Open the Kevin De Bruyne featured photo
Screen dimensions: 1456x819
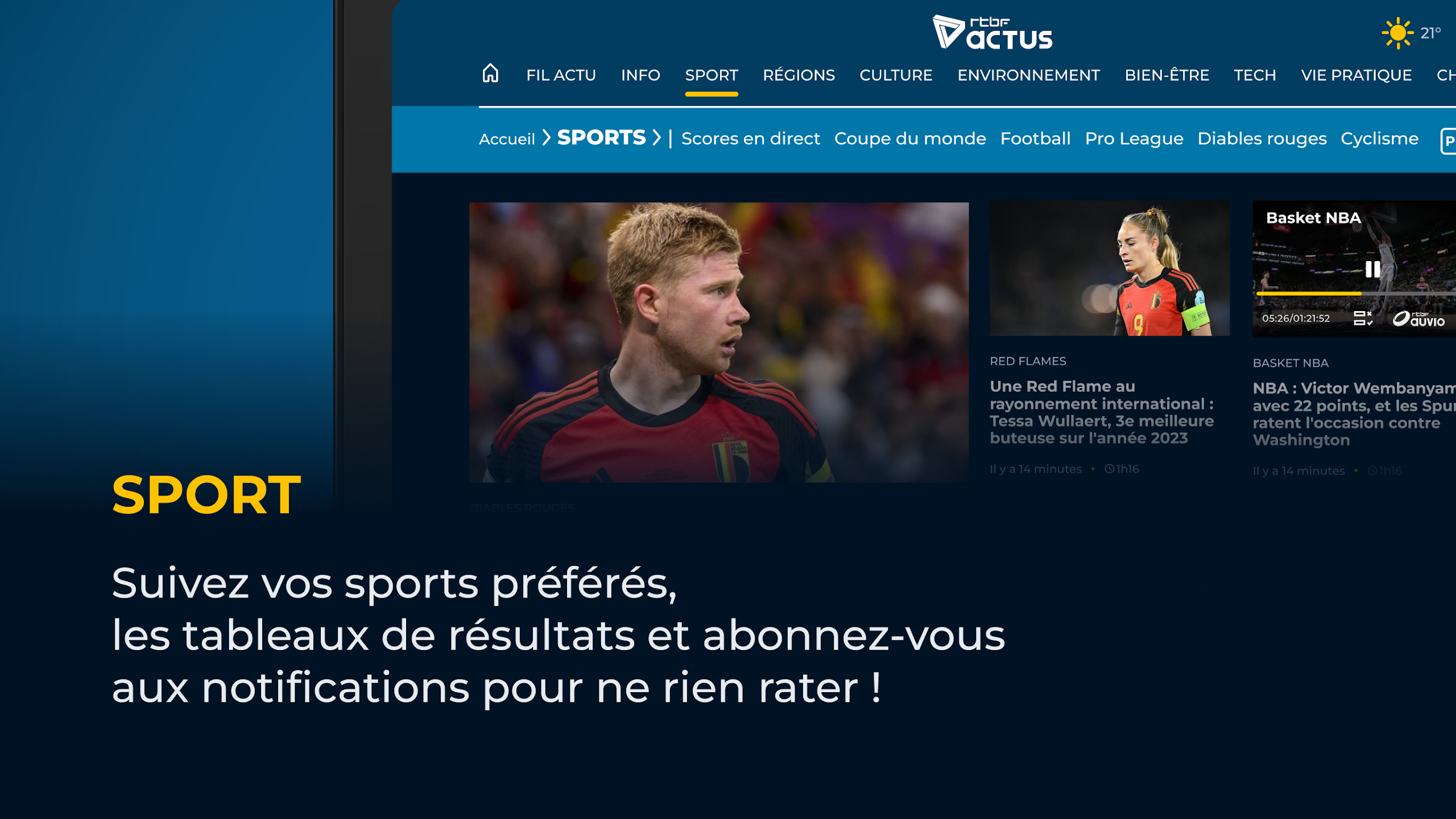tap(719, 342)
